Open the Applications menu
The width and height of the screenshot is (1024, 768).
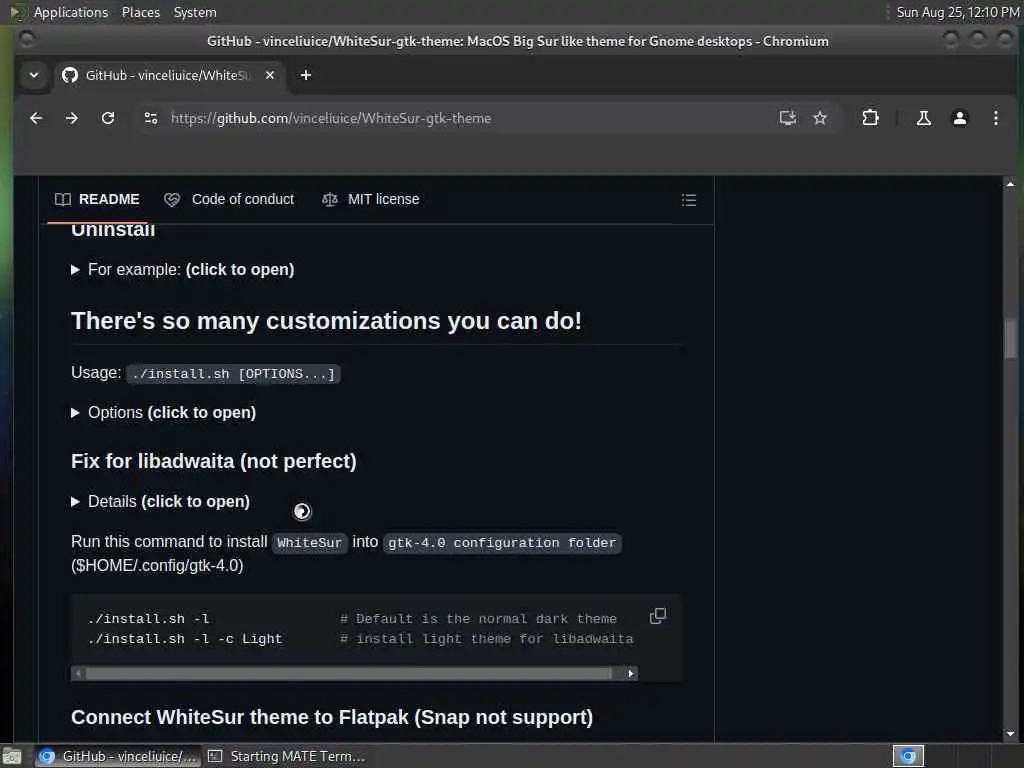[x=71, y=12]
